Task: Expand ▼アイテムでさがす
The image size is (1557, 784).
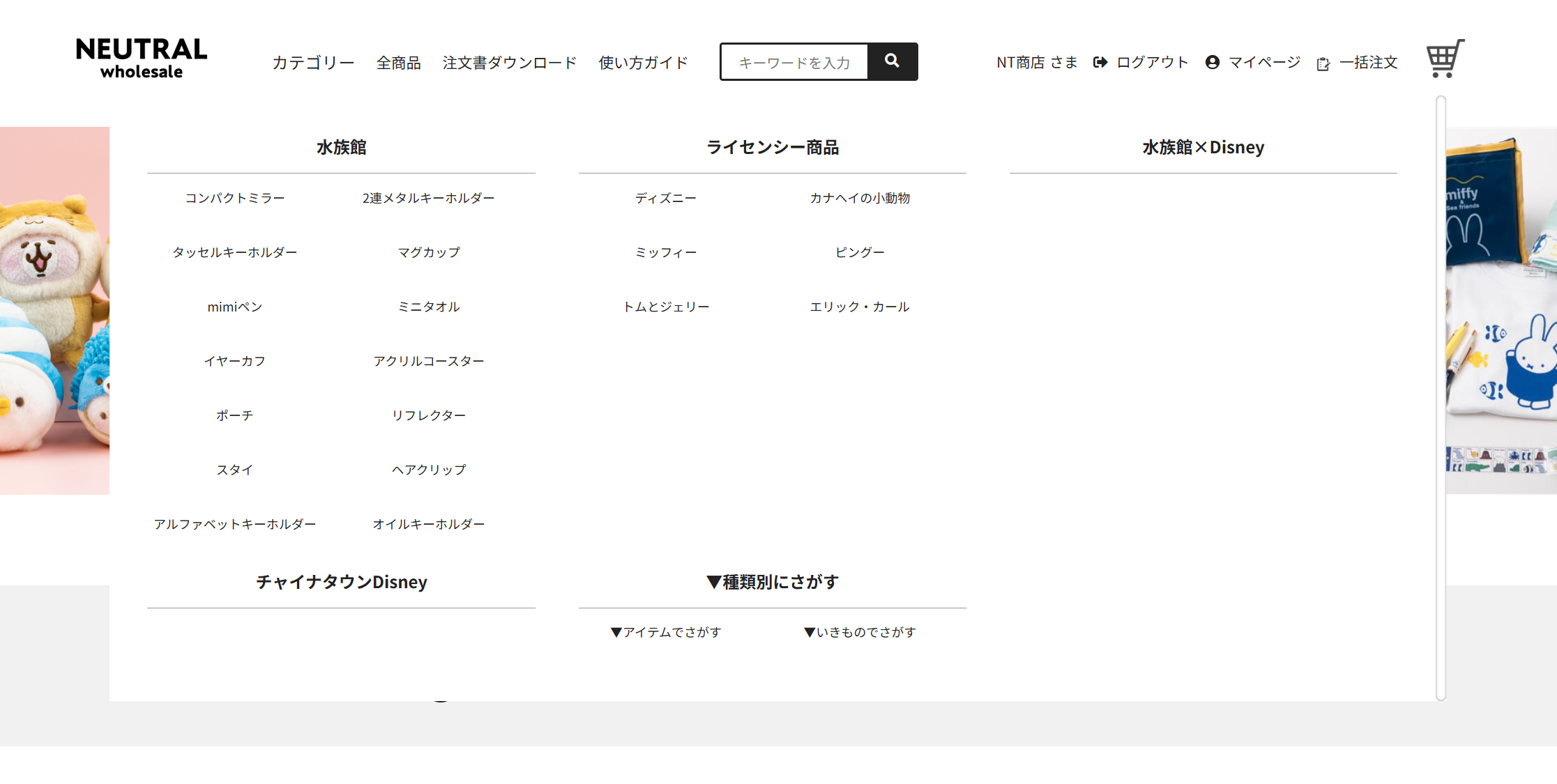Action: 666,632
